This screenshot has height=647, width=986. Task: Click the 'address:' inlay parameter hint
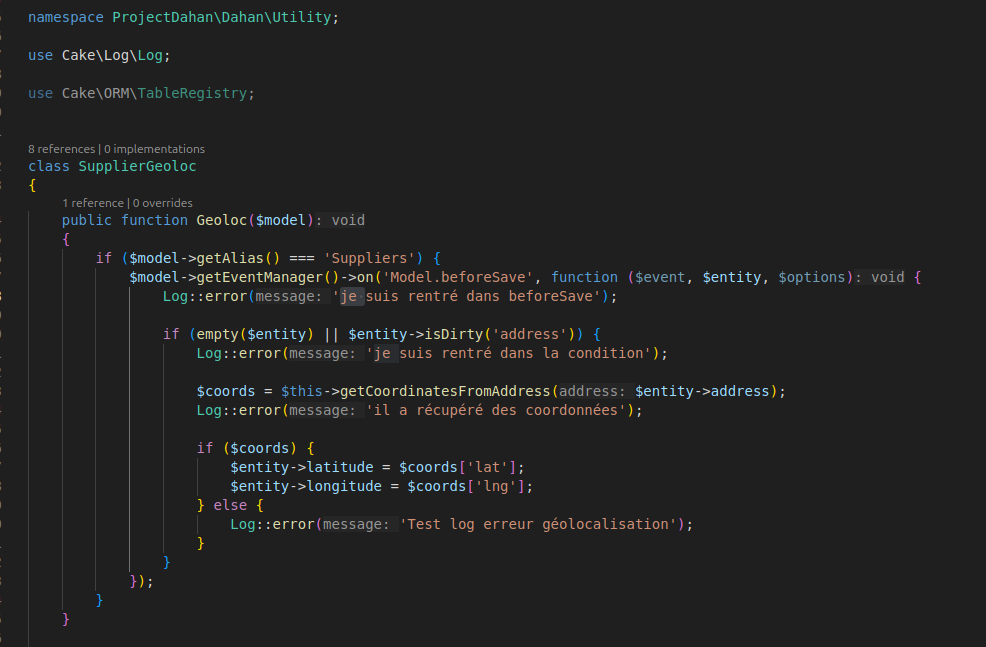click(594, 391)
